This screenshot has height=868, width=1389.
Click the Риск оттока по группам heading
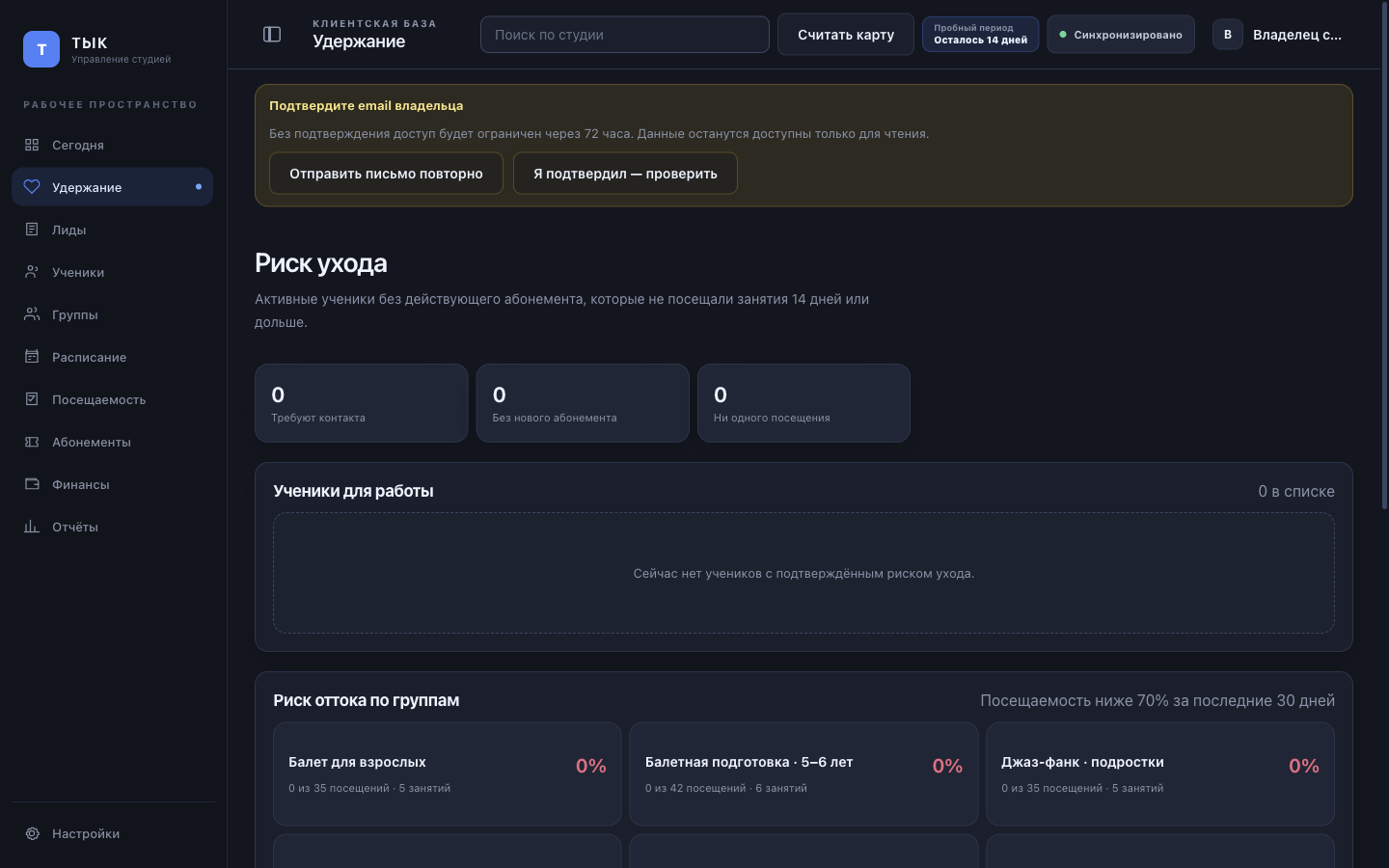(x=366, y=700)
